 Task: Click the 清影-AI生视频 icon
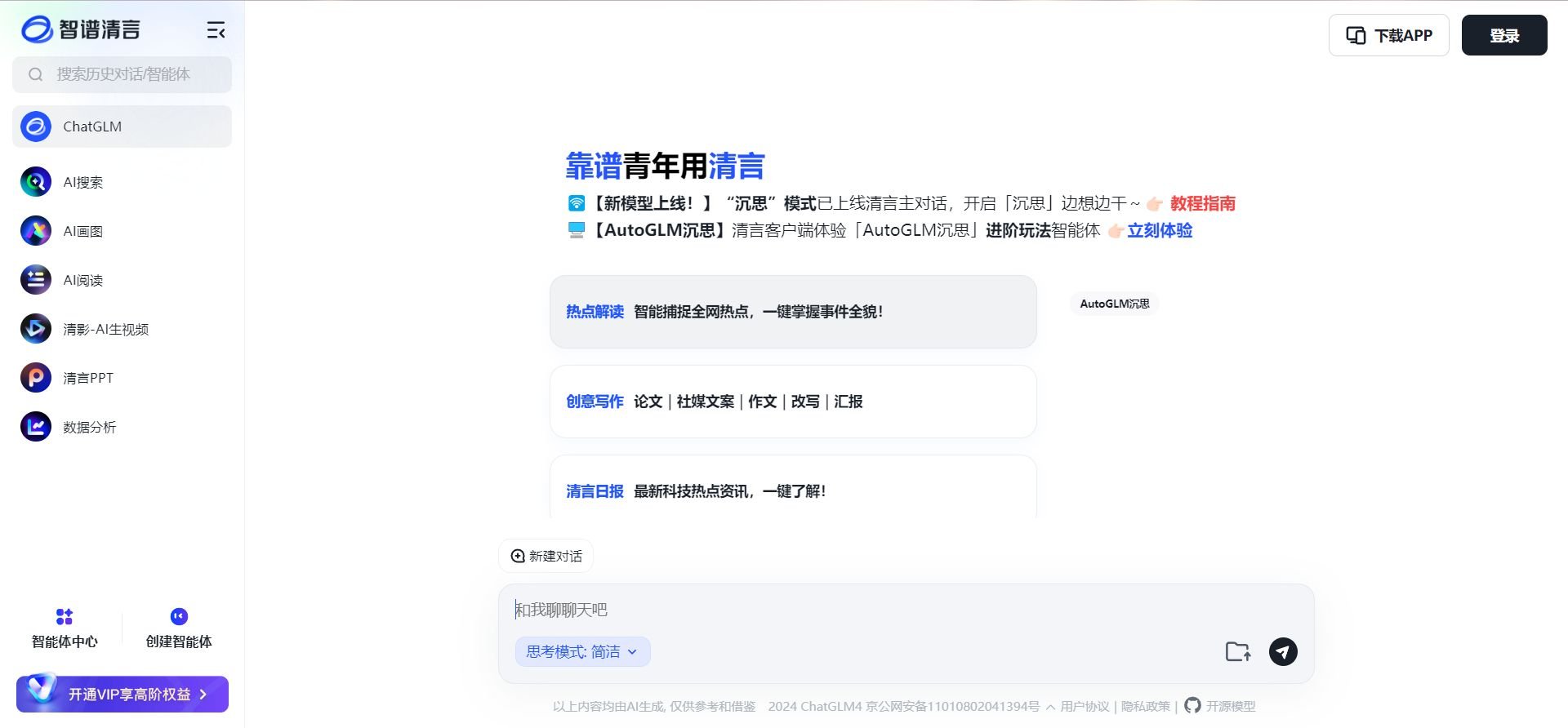[36, 329]
